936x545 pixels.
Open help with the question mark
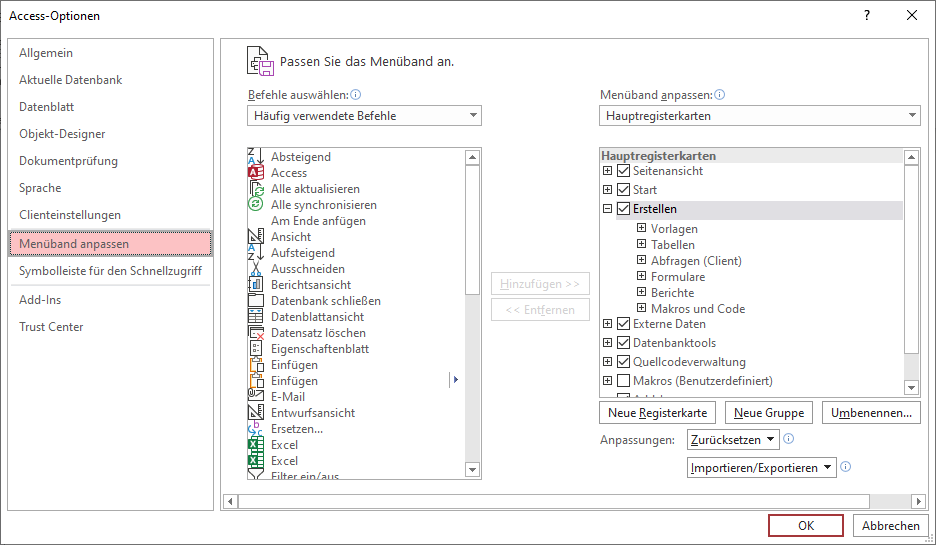click(867, 16)
